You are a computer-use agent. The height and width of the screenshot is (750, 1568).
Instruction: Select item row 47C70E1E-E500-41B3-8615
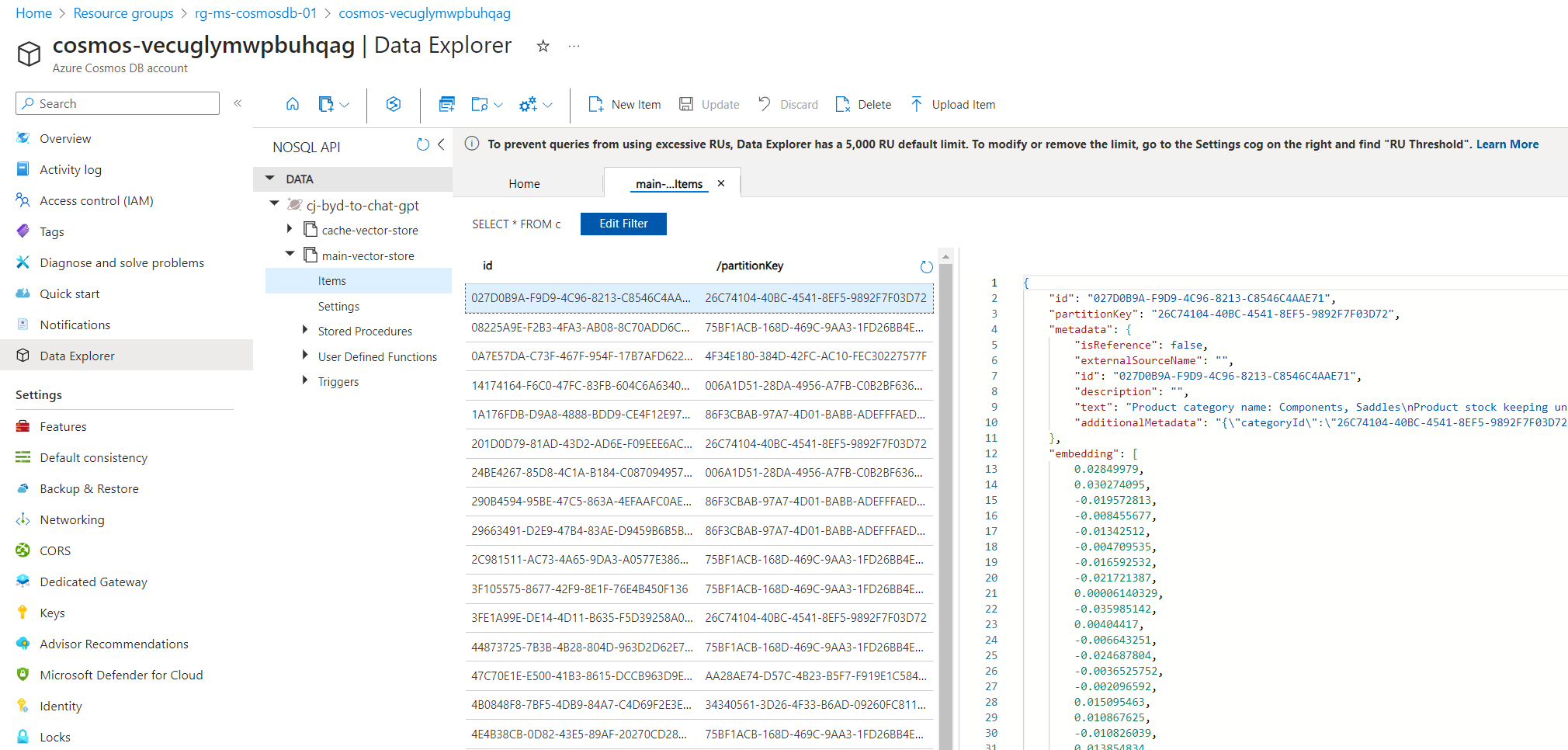(699, 676)
